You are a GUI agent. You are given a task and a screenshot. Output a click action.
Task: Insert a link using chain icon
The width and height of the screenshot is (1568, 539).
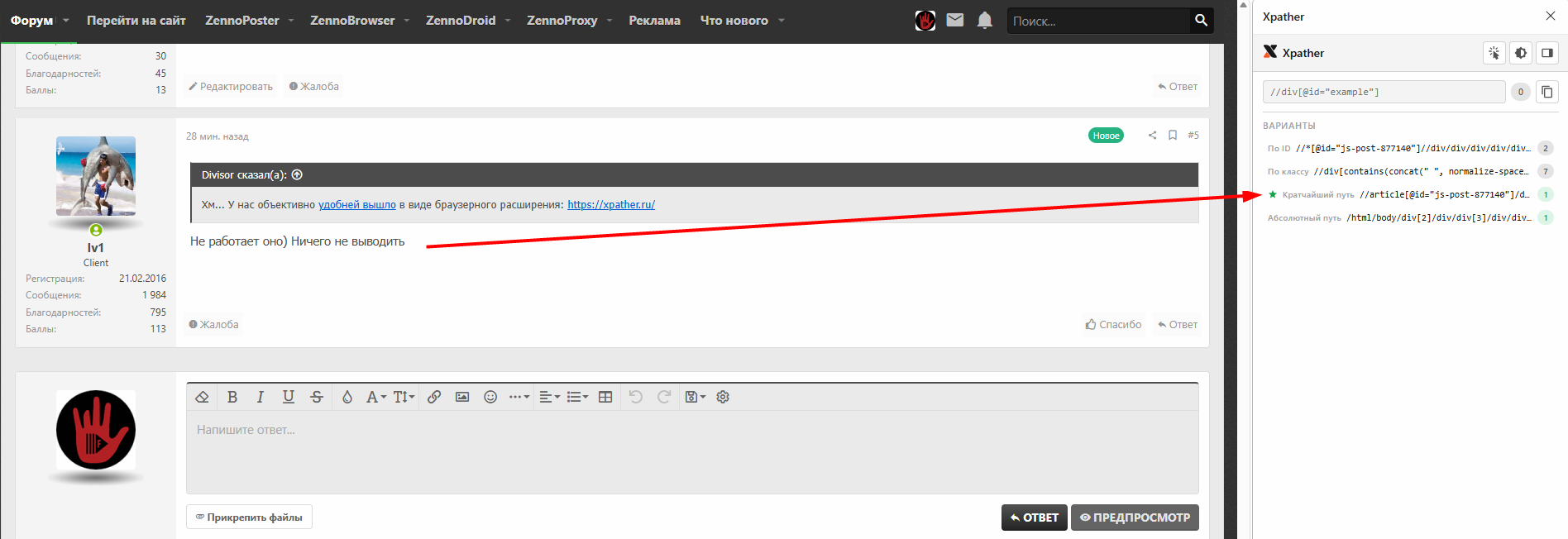tap(434, 397)
